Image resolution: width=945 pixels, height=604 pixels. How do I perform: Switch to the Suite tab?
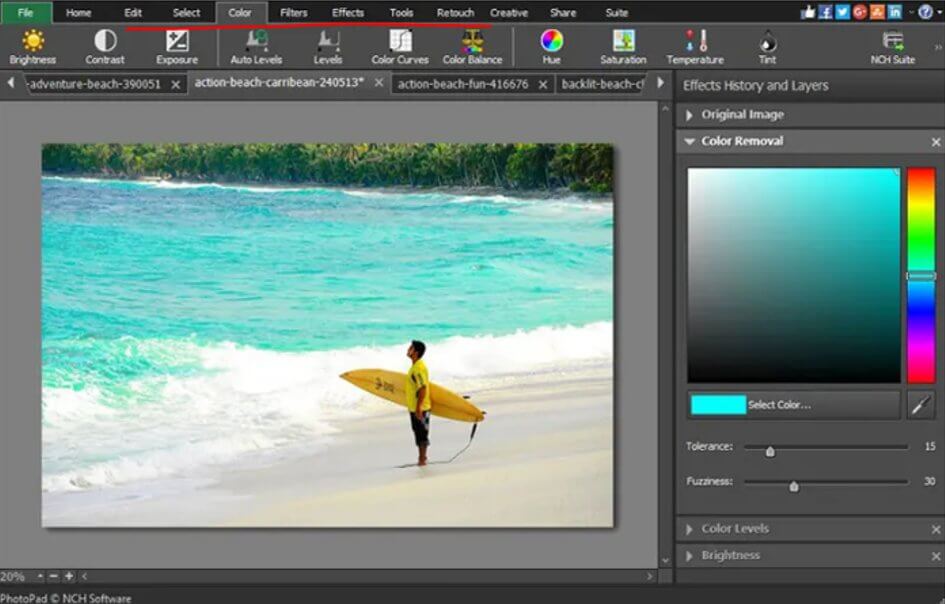[x=617, y=12]
